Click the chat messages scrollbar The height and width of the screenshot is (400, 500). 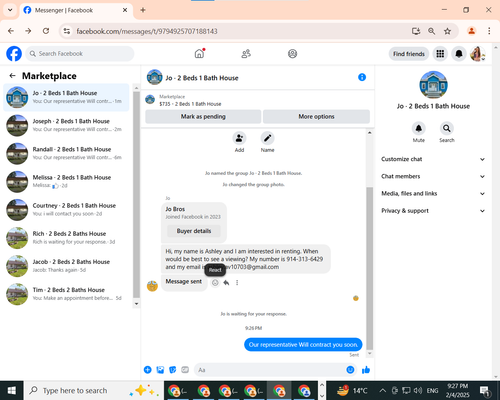[x=369, y=268]
